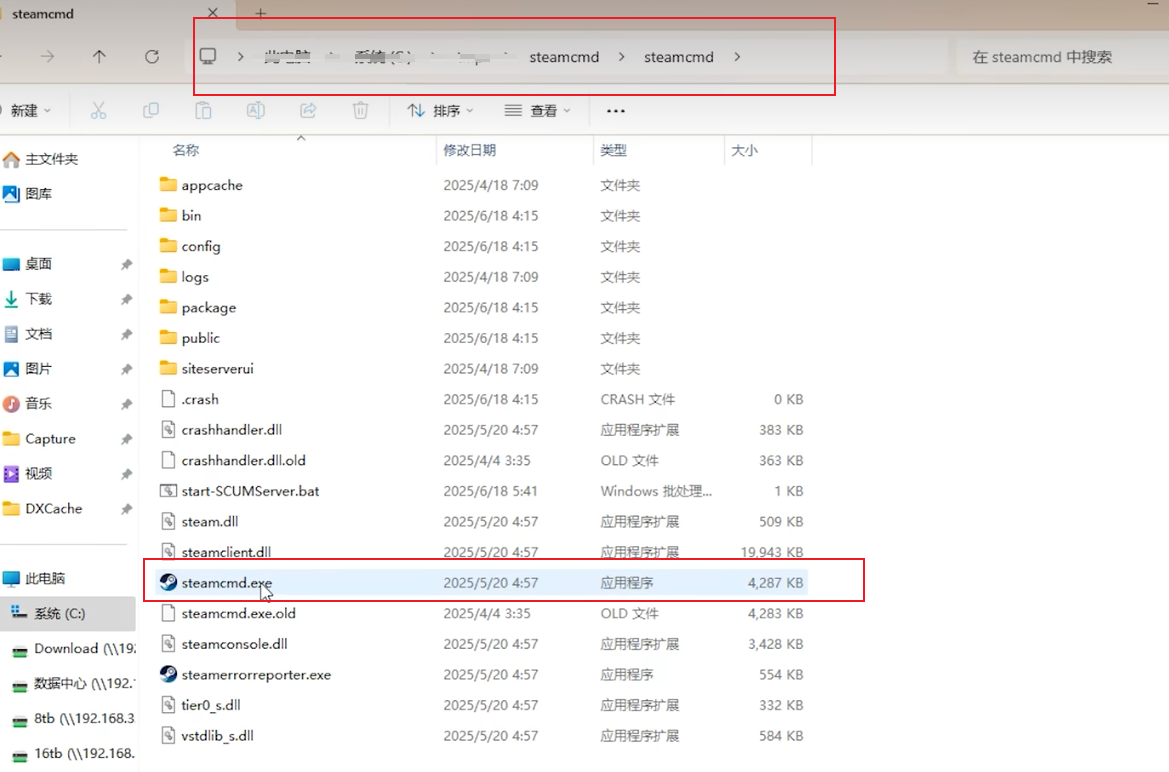Select the bin folder

pyautogui.click(x=482, y=216)
